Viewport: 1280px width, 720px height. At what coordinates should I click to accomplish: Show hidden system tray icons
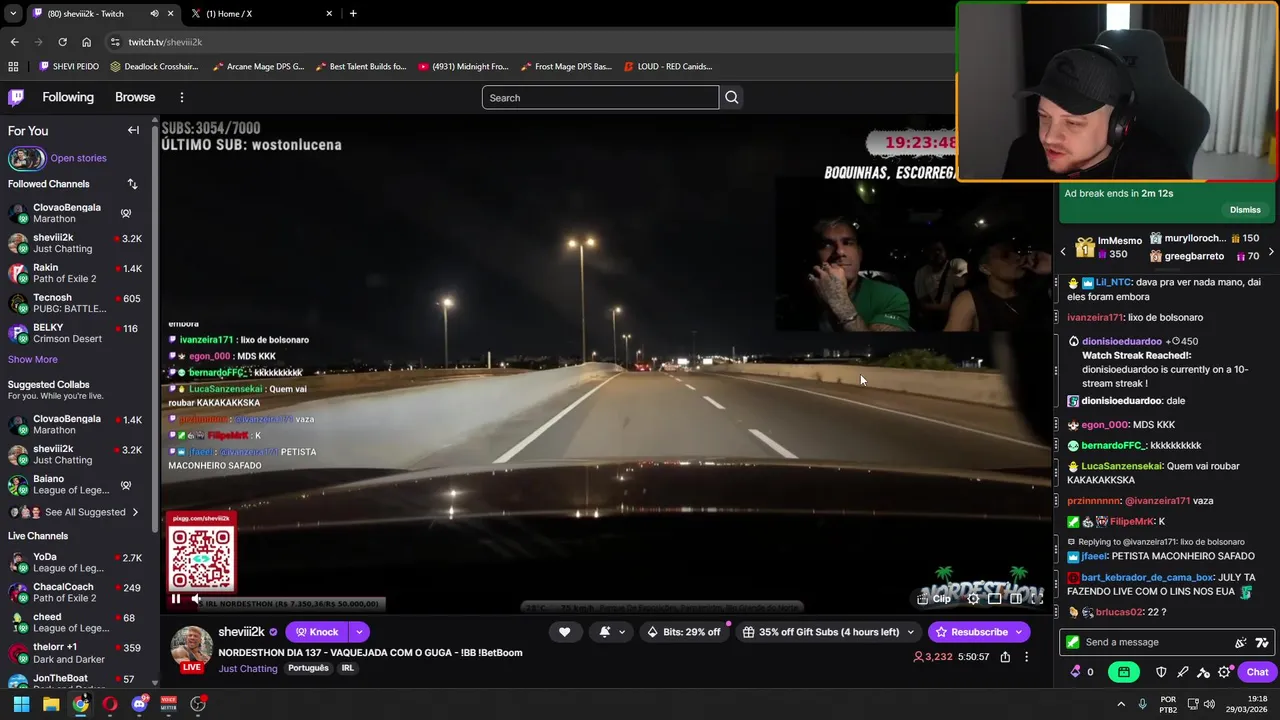pyautogui.click(x=1120, y=704)
